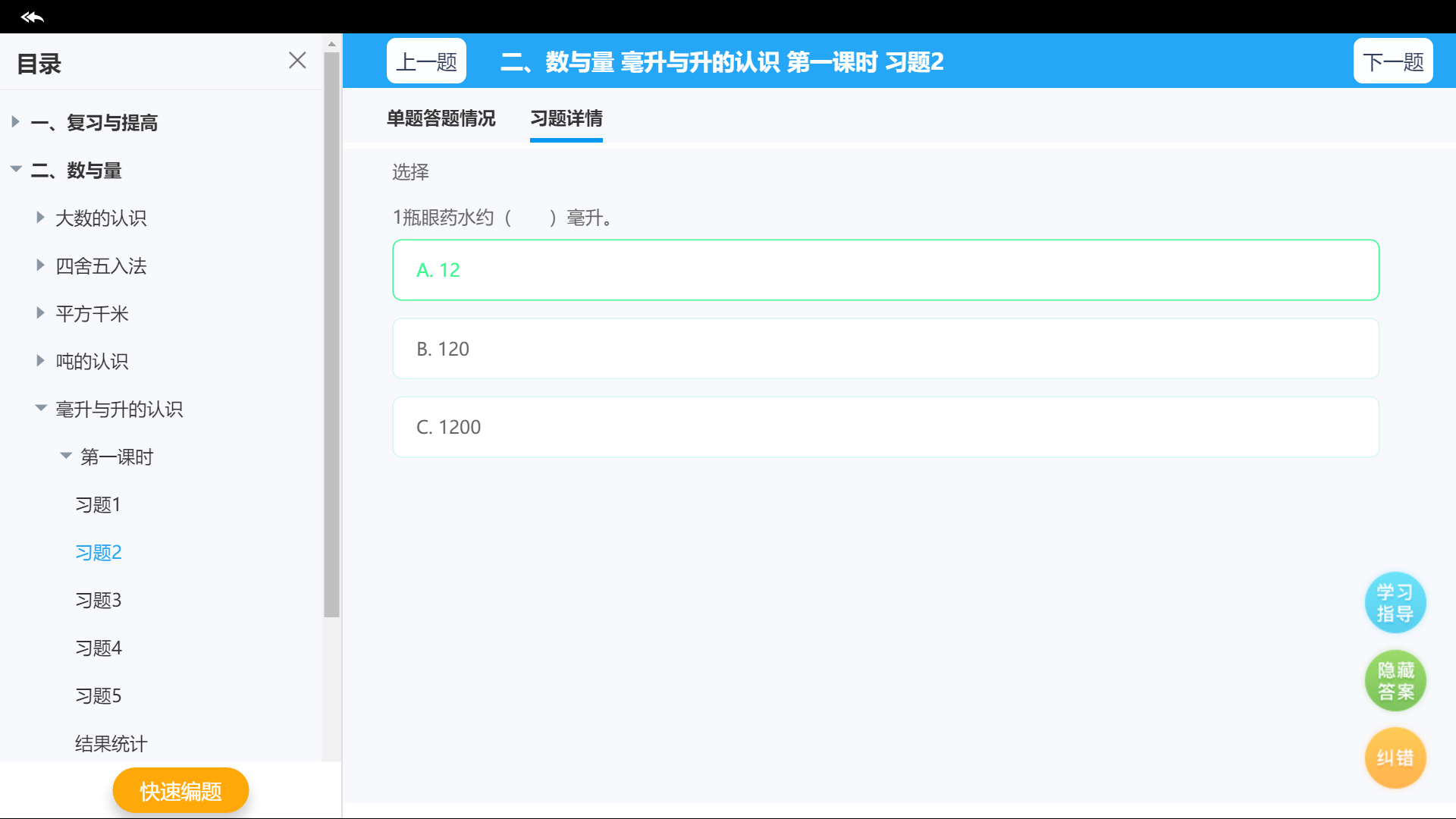Select answer option A. 12
This screenshot has width=1456, height=819.
coord(885,270)
